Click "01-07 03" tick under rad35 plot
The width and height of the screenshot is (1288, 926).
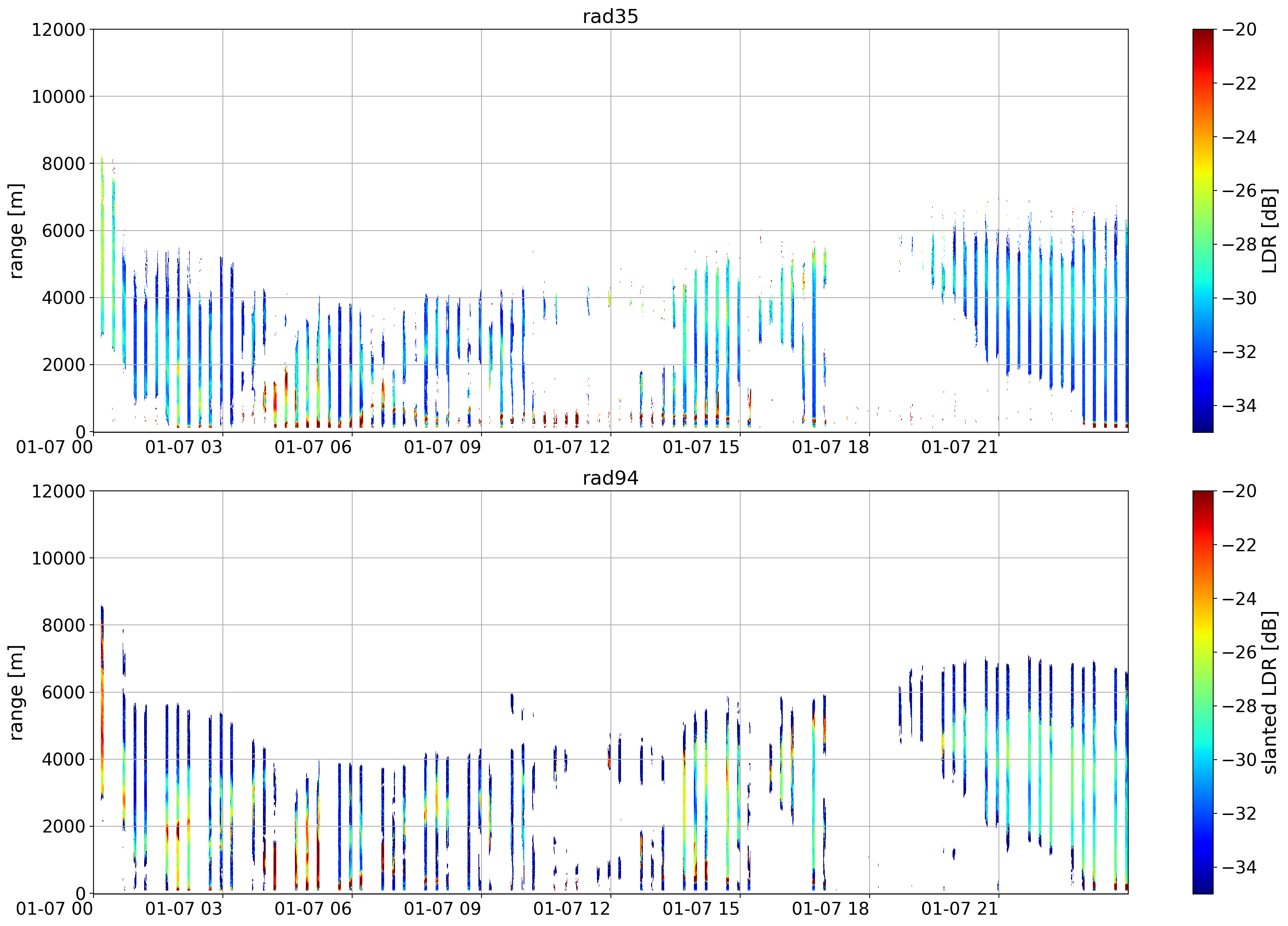tap(184, 447)
